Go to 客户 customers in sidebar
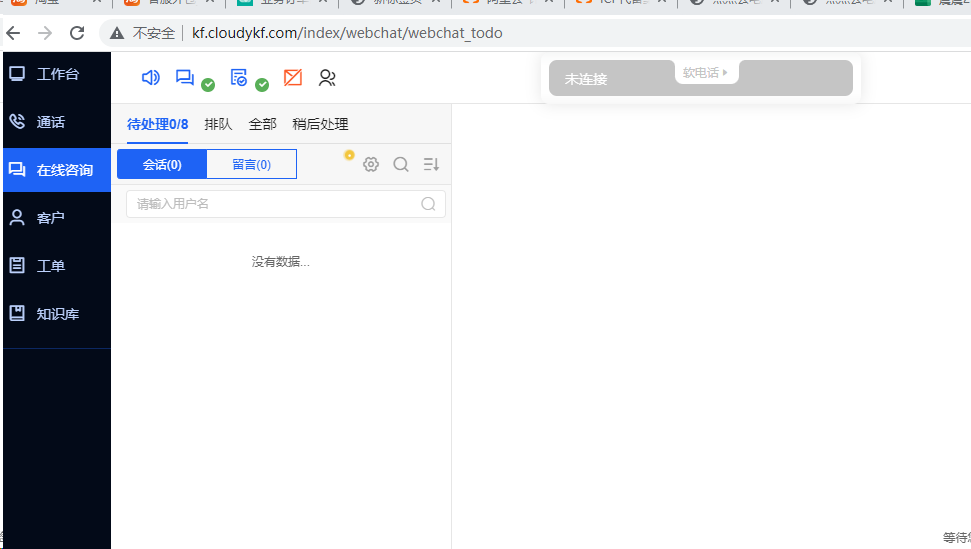 50,218
